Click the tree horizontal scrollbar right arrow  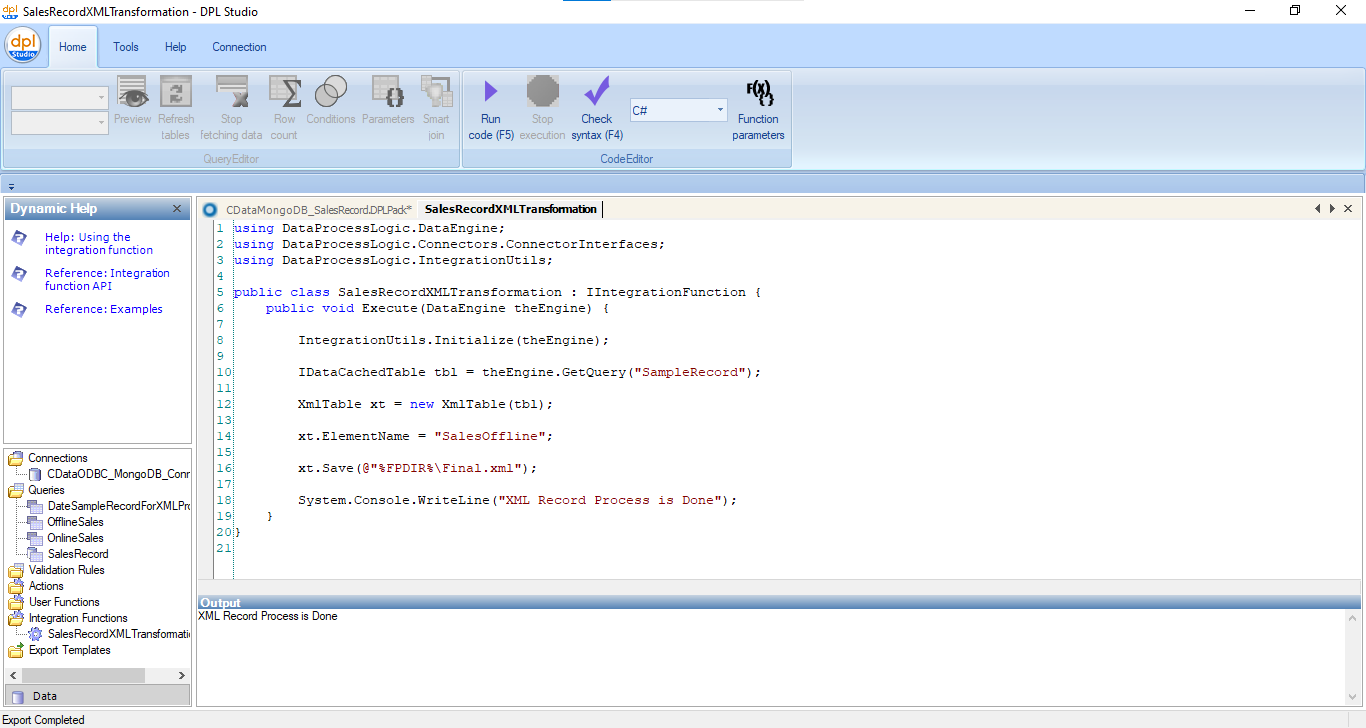tap(180, 676)
